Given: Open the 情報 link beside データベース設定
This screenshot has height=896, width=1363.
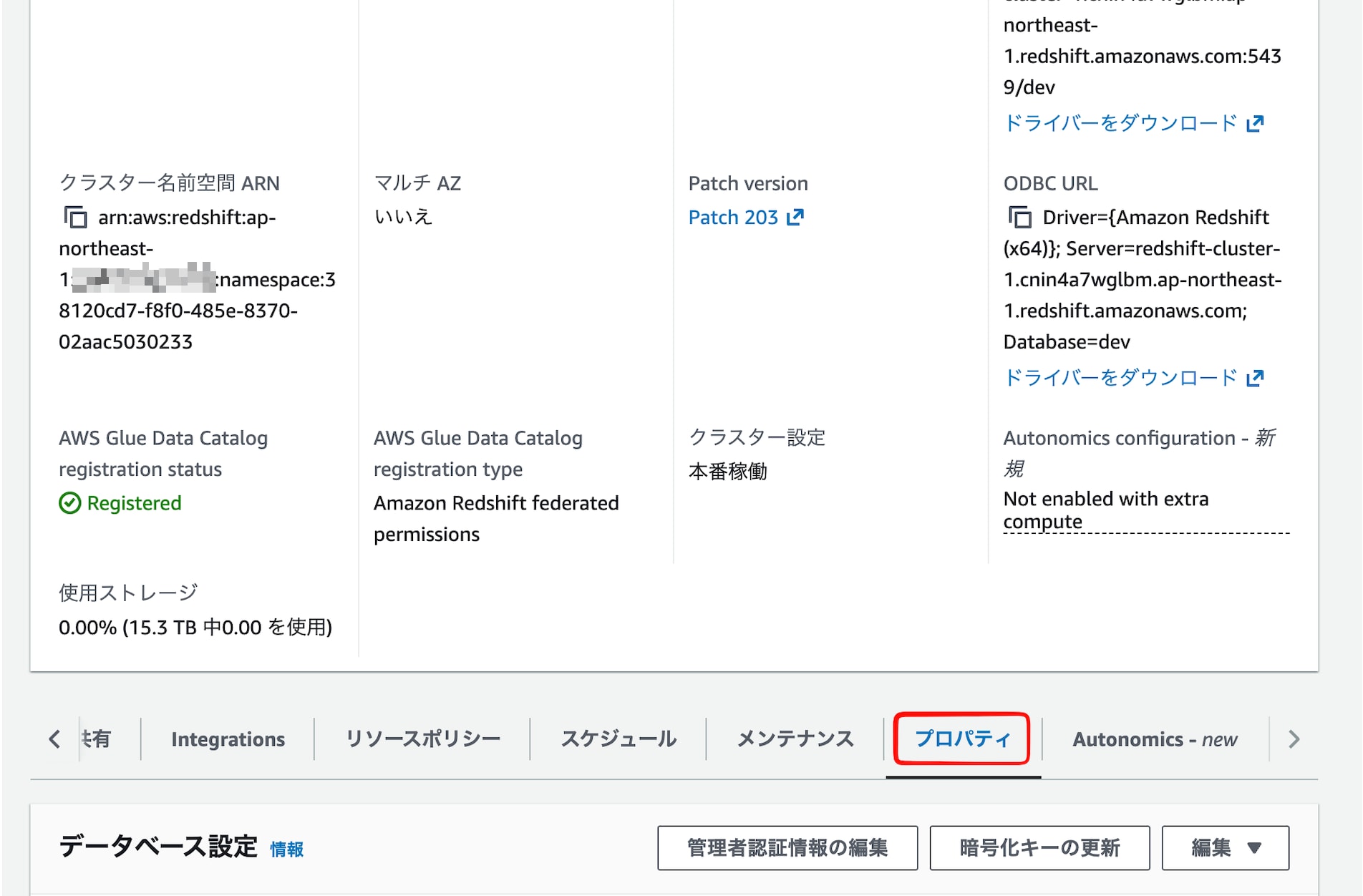Looking at the screenshot, I should click(x=286, y=849).
